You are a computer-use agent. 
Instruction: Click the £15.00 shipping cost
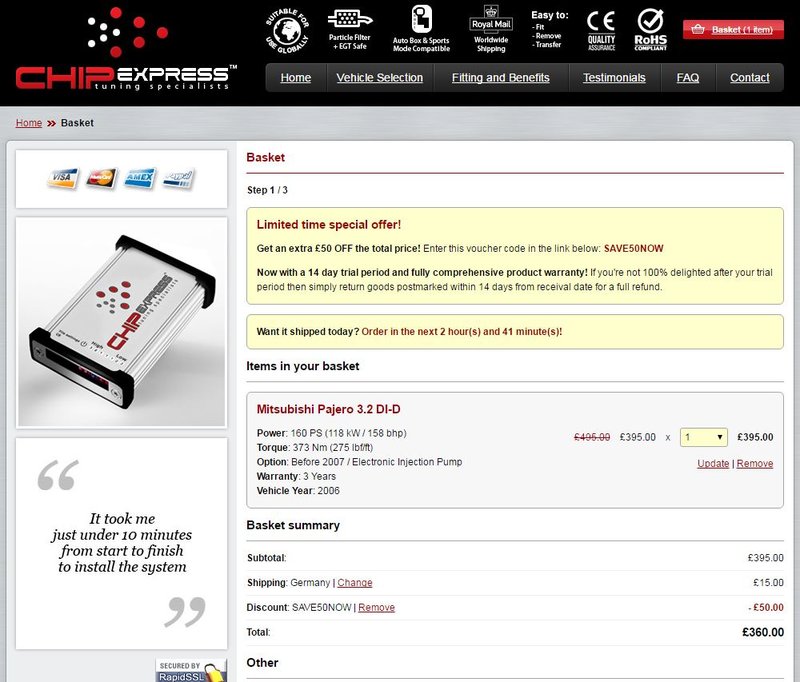[x=768, y=583]
